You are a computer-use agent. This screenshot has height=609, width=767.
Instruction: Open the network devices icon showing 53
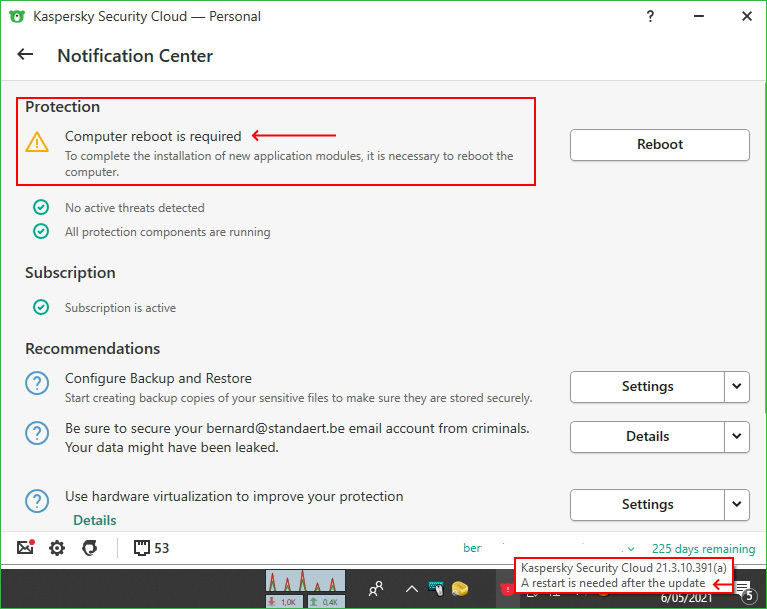tap(151, 548)
